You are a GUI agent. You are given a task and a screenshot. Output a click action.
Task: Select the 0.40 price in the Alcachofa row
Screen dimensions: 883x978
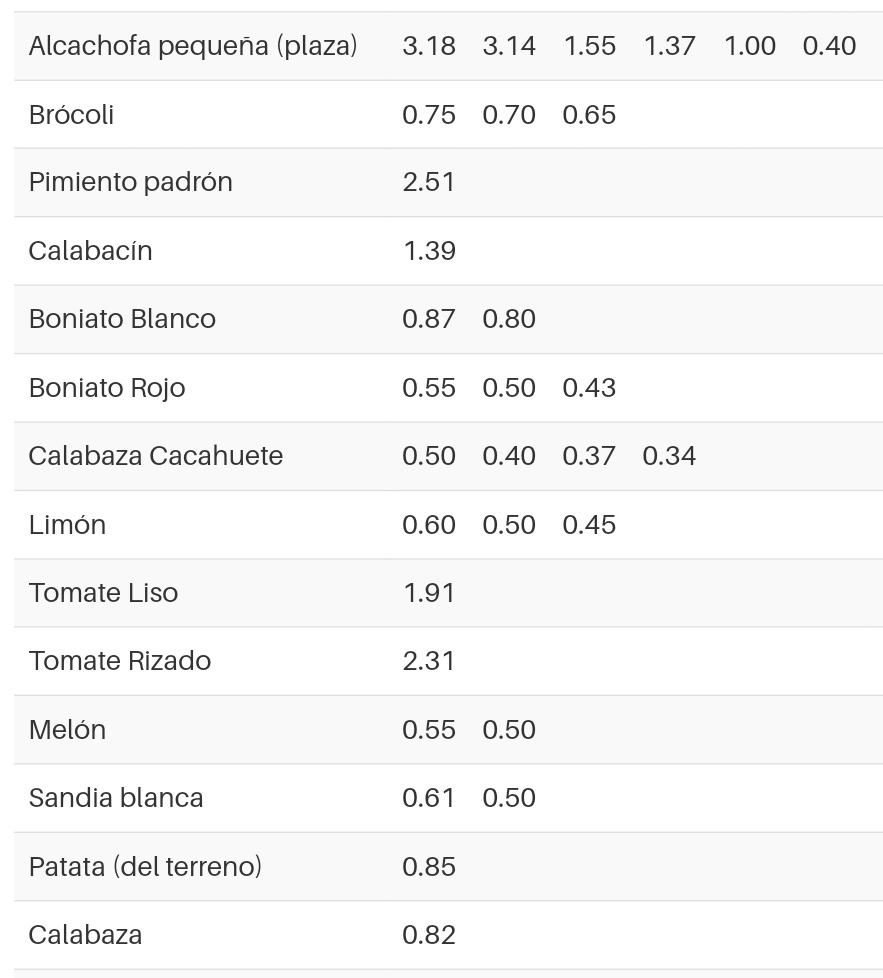[829, 46]
